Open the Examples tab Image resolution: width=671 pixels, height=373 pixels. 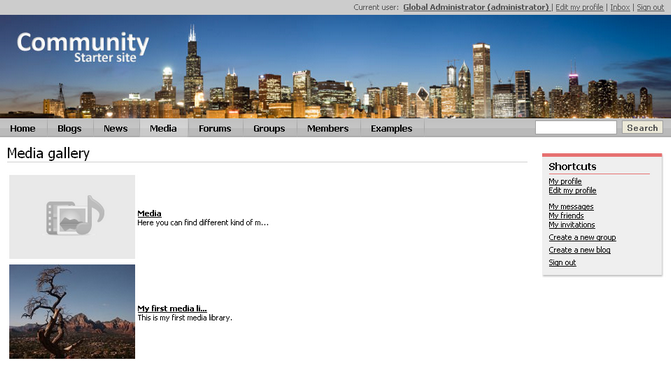392,128
